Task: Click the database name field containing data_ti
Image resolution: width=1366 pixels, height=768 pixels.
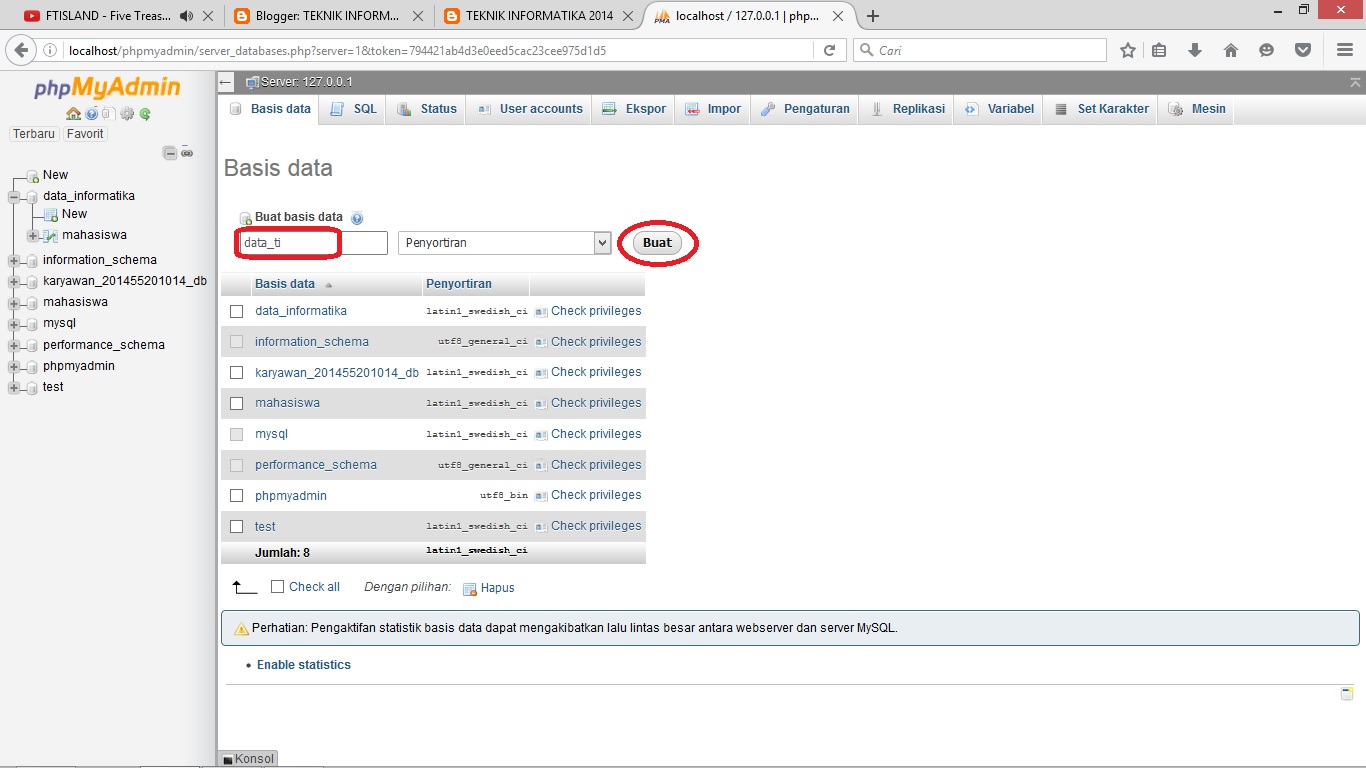Action: [285, 242]
